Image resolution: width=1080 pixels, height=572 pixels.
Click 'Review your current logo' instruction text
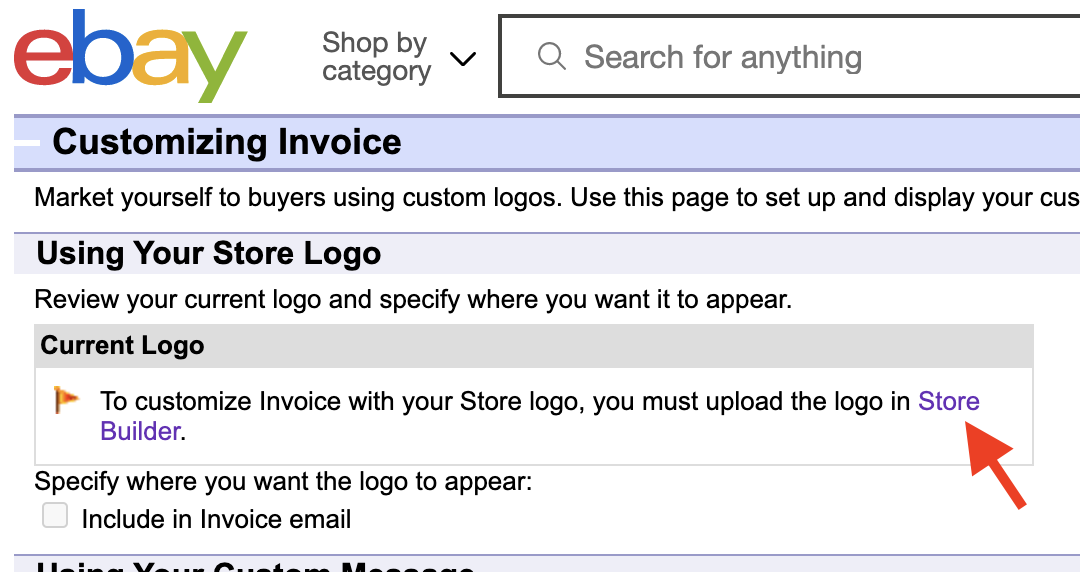coord(413,299)
